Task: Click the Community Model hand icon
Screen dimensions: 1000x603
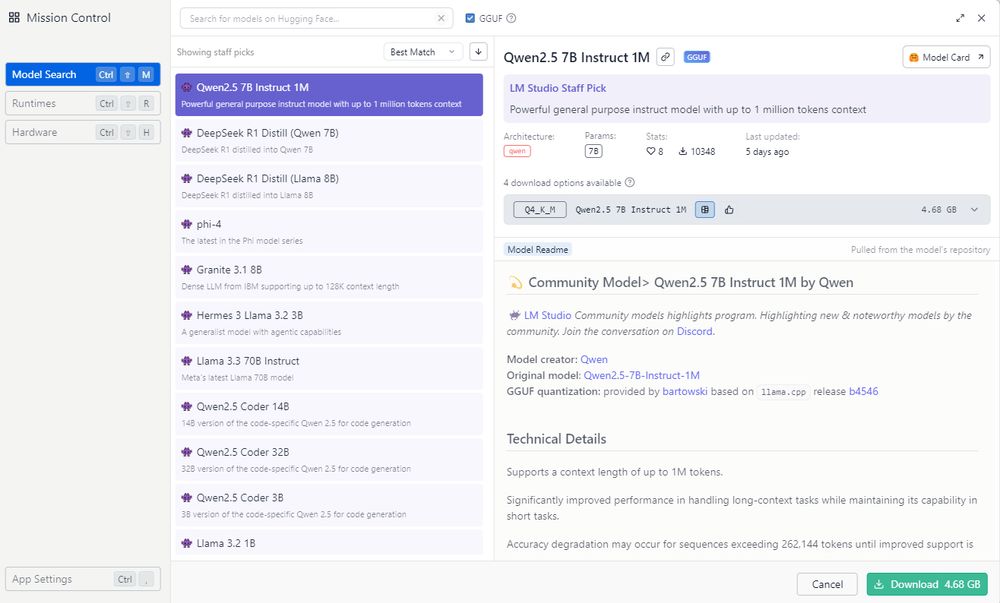Action: coord(515,282)
